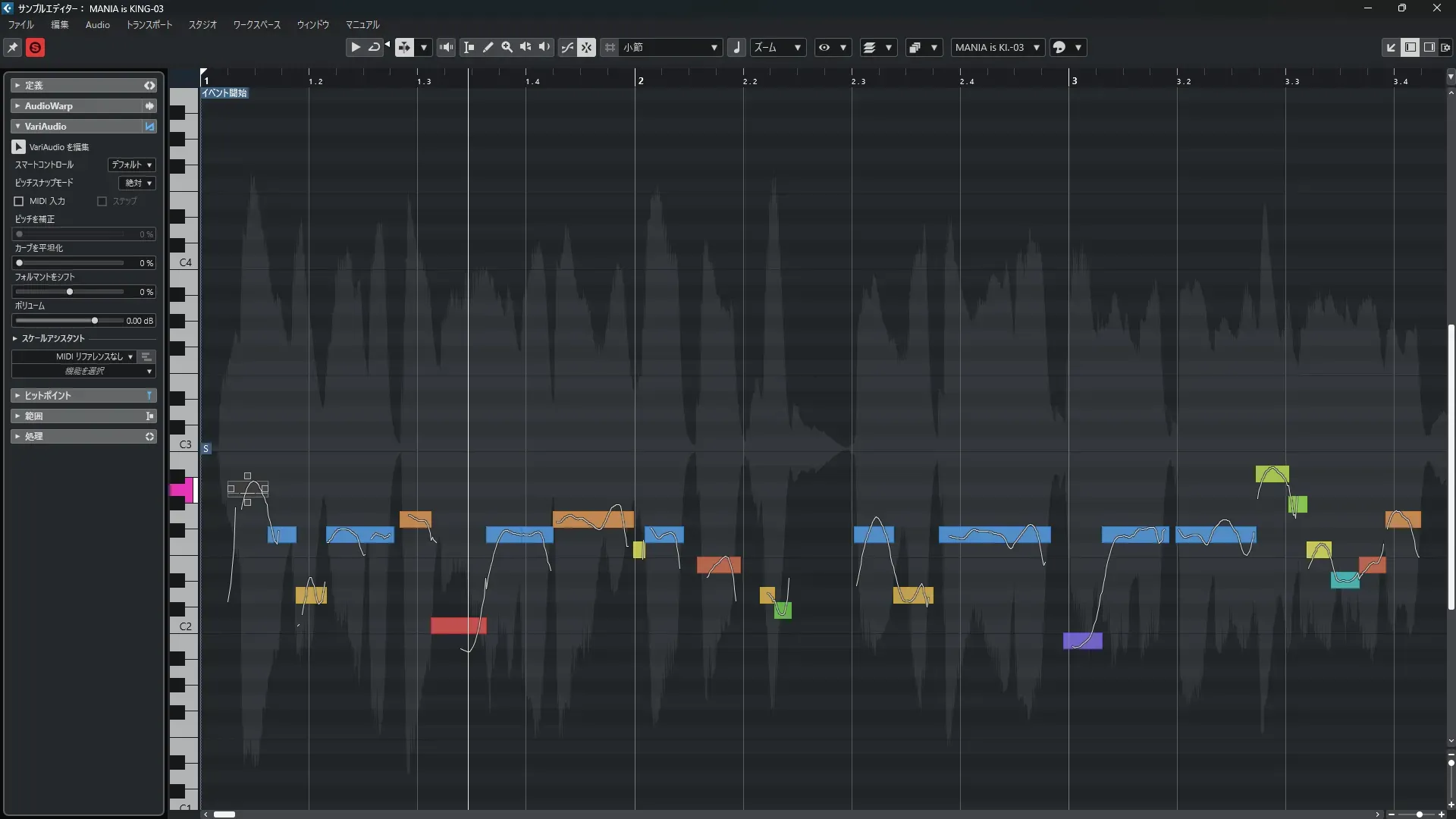This screenshot has height=819, width=1456.
Task: Open the スタジオ menu
Action: 202,25
